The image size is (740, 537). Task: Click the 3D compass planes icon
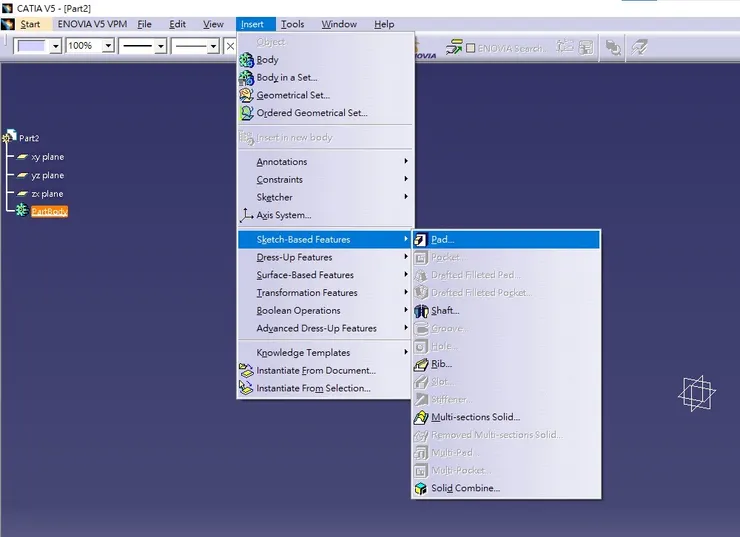click(697, 394)
